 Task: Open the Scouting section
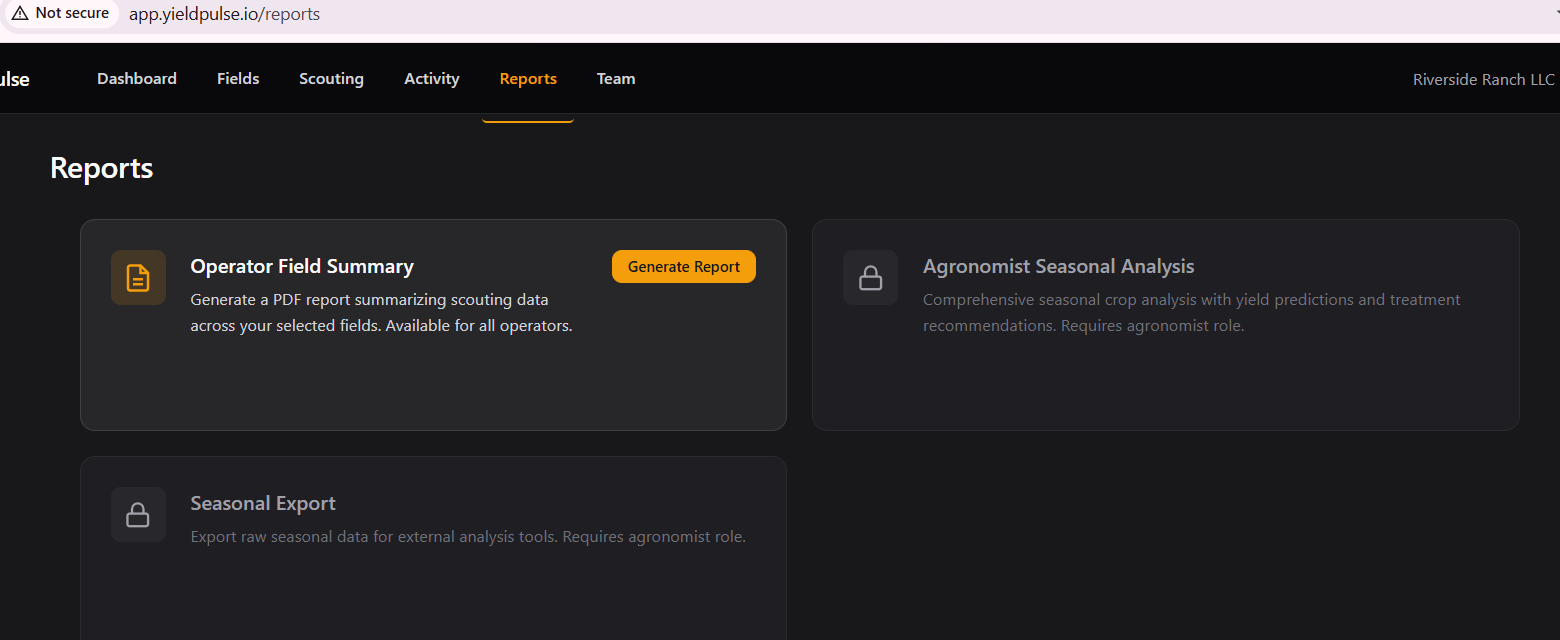pyautogui.click(x=331, y=79)
